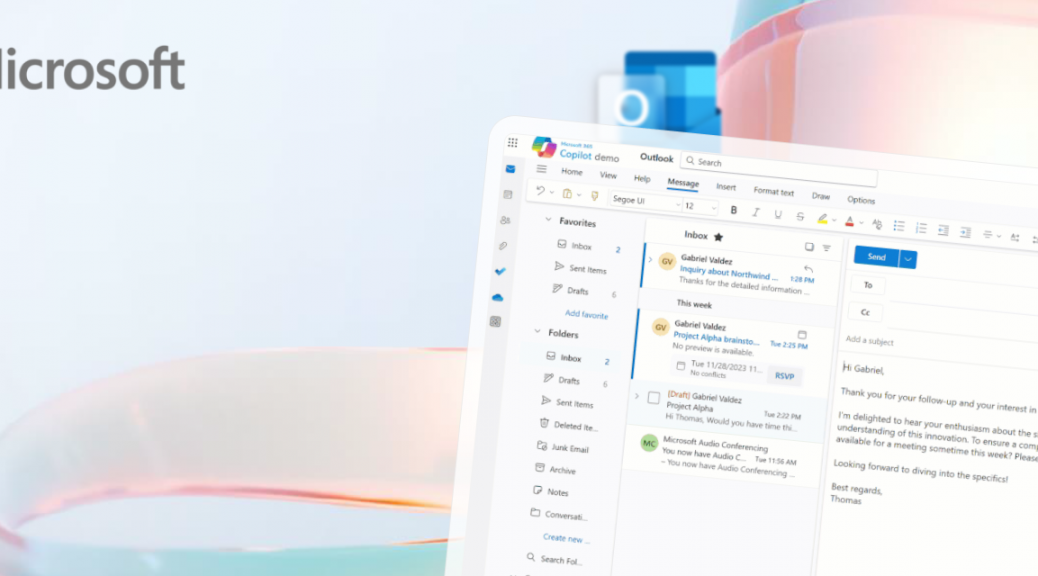Open the Paste options dropdown arrow
This screenshot has height=576, width=1038.
(x=579, y=195)
